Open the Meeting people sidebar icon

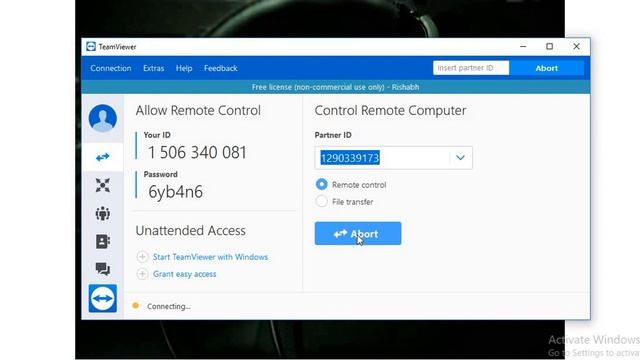102,213
